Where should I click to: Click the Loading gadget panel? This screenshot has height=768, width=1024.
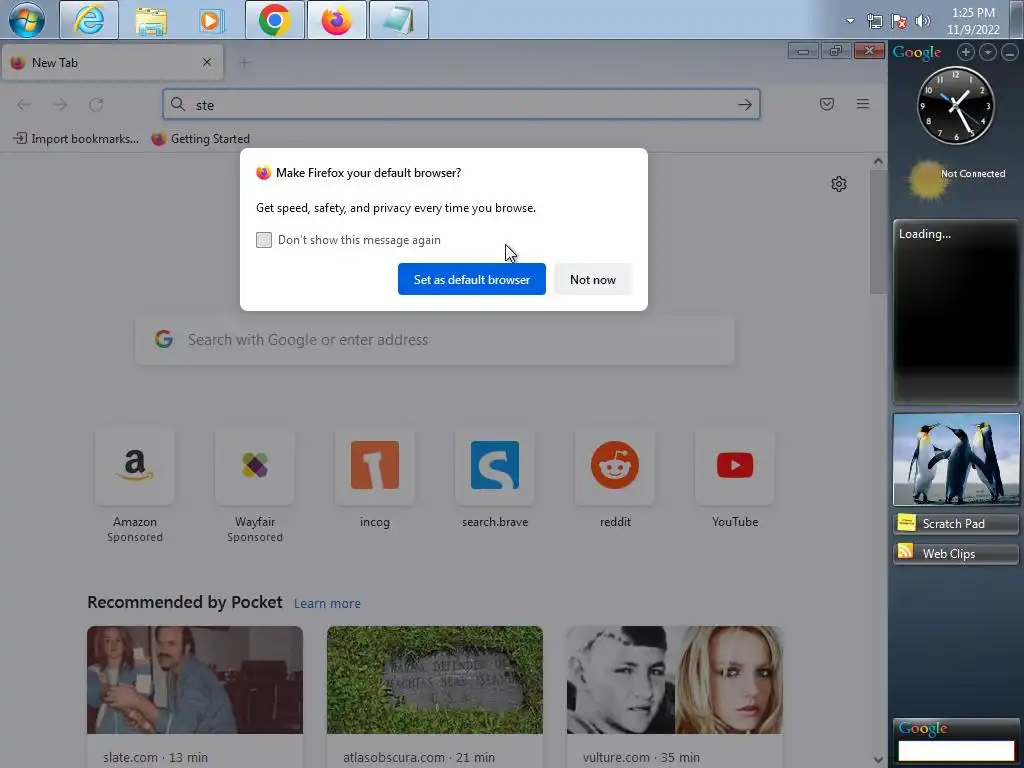[x=956, y=312]
